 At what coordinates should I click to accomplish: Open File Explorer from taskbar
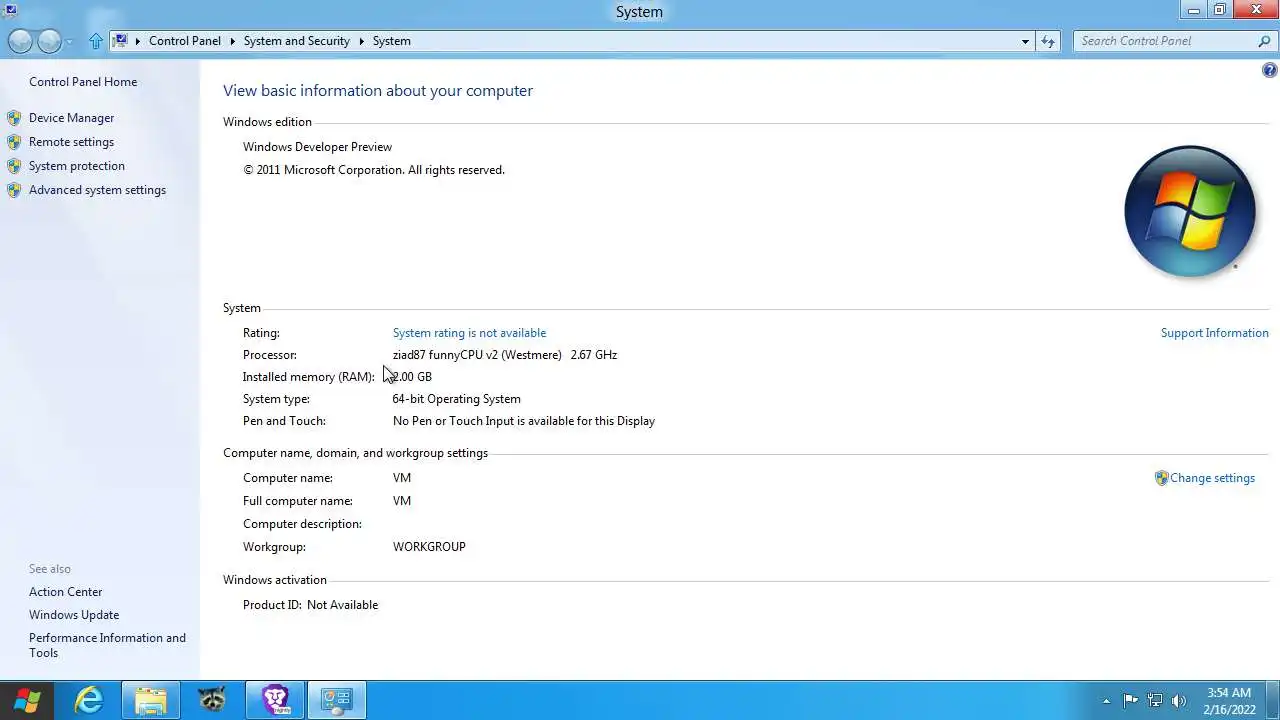click(151, 700)
